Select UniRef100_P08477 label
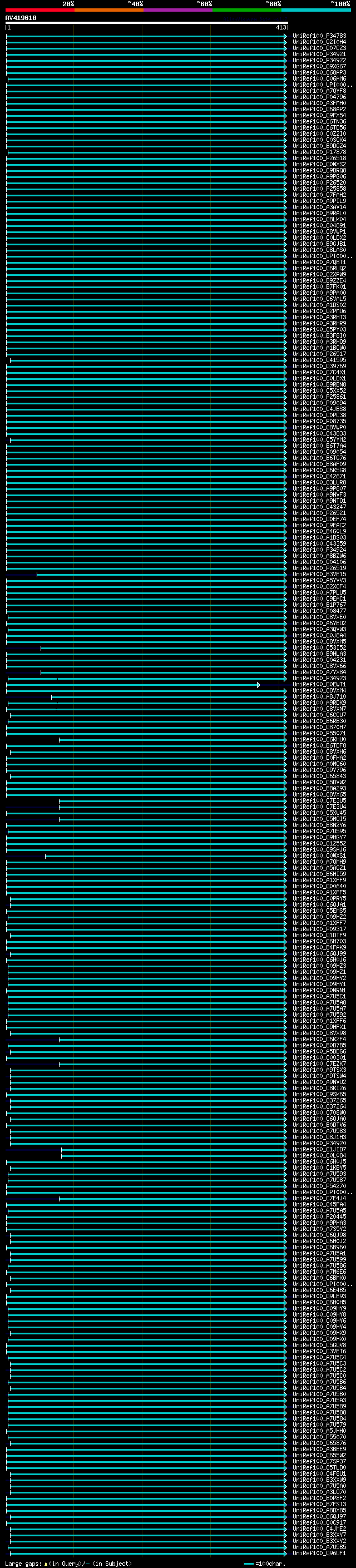The image size is (356, 1568). [x=319, y=611]
